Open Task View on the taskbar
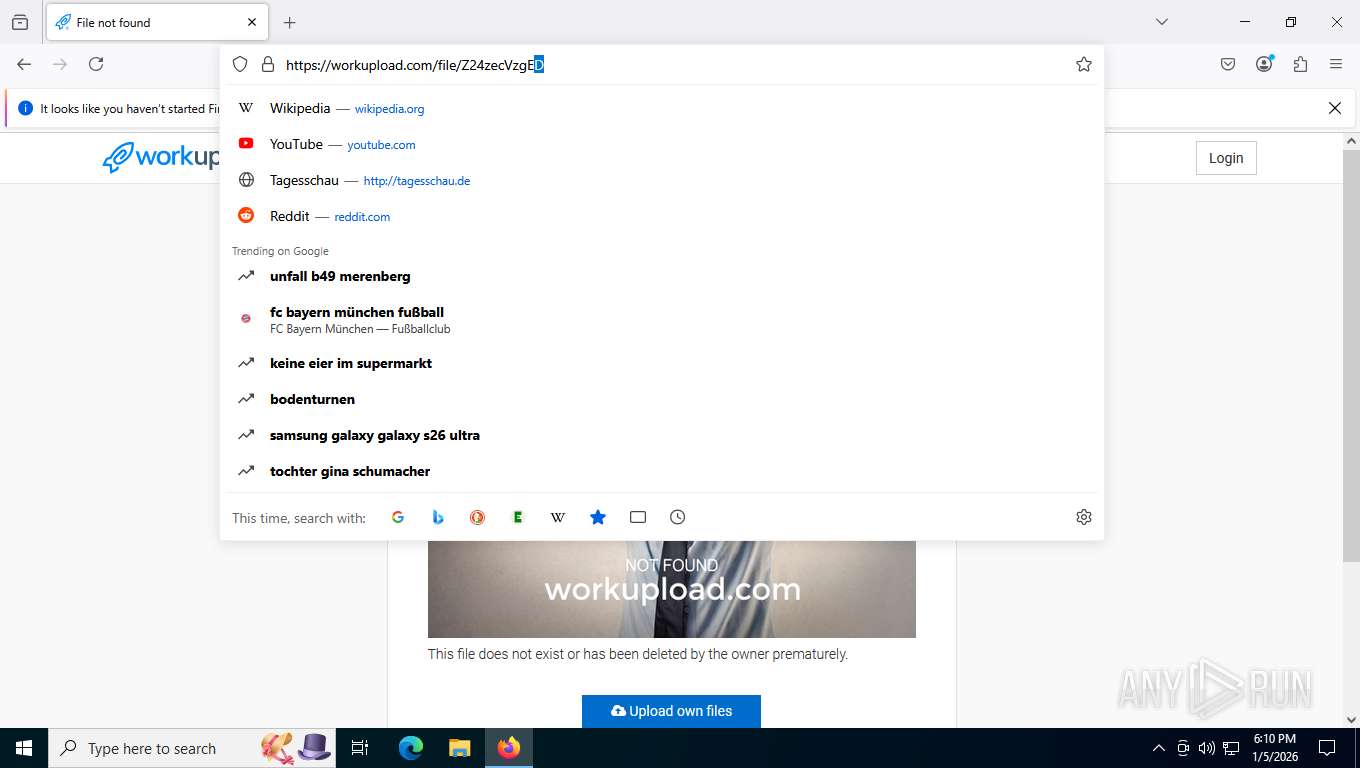 pyautogui.click(x=361, y=748)
